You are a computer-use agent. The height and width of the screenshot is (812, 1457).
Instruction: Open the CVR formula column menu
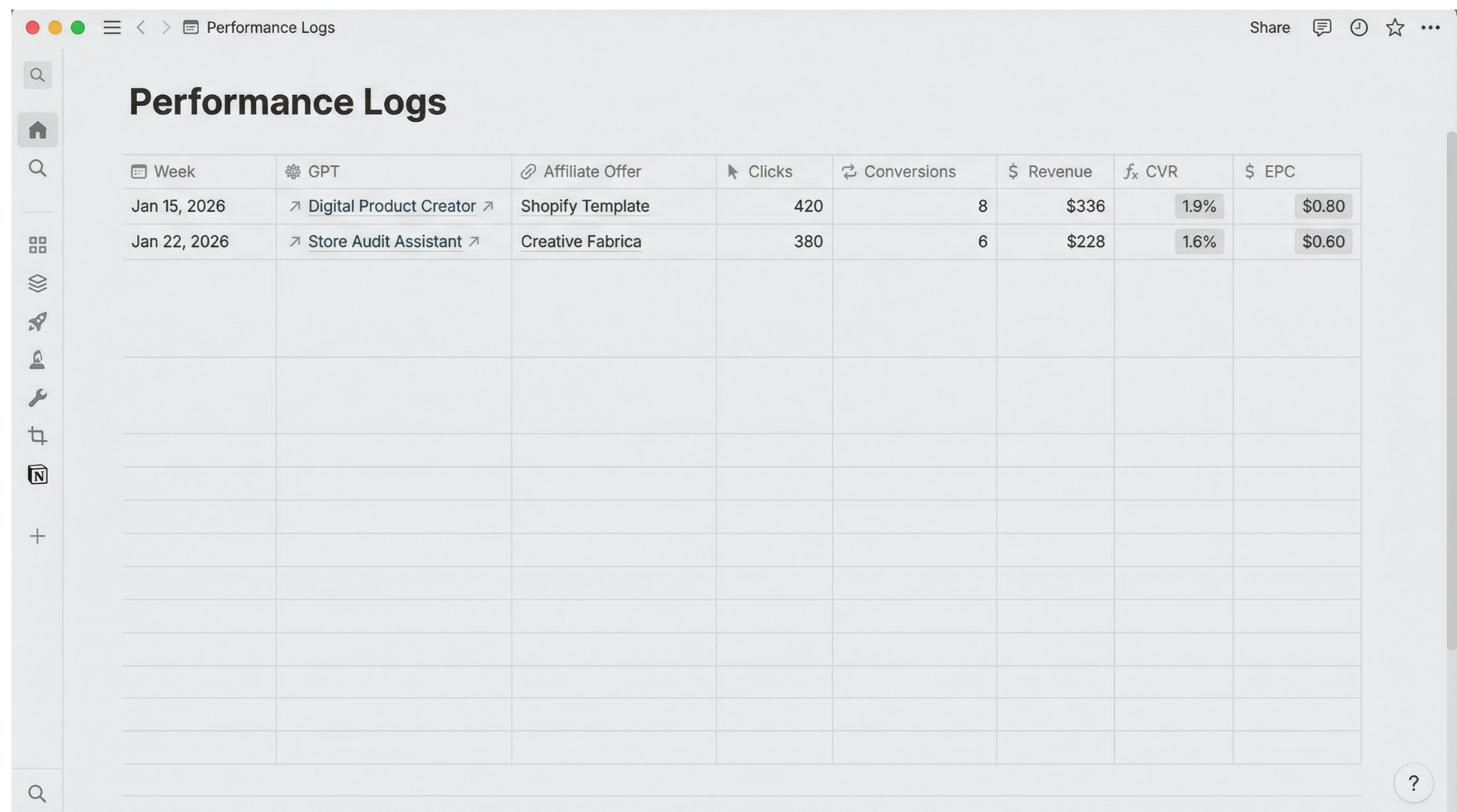click(1163, 171)
